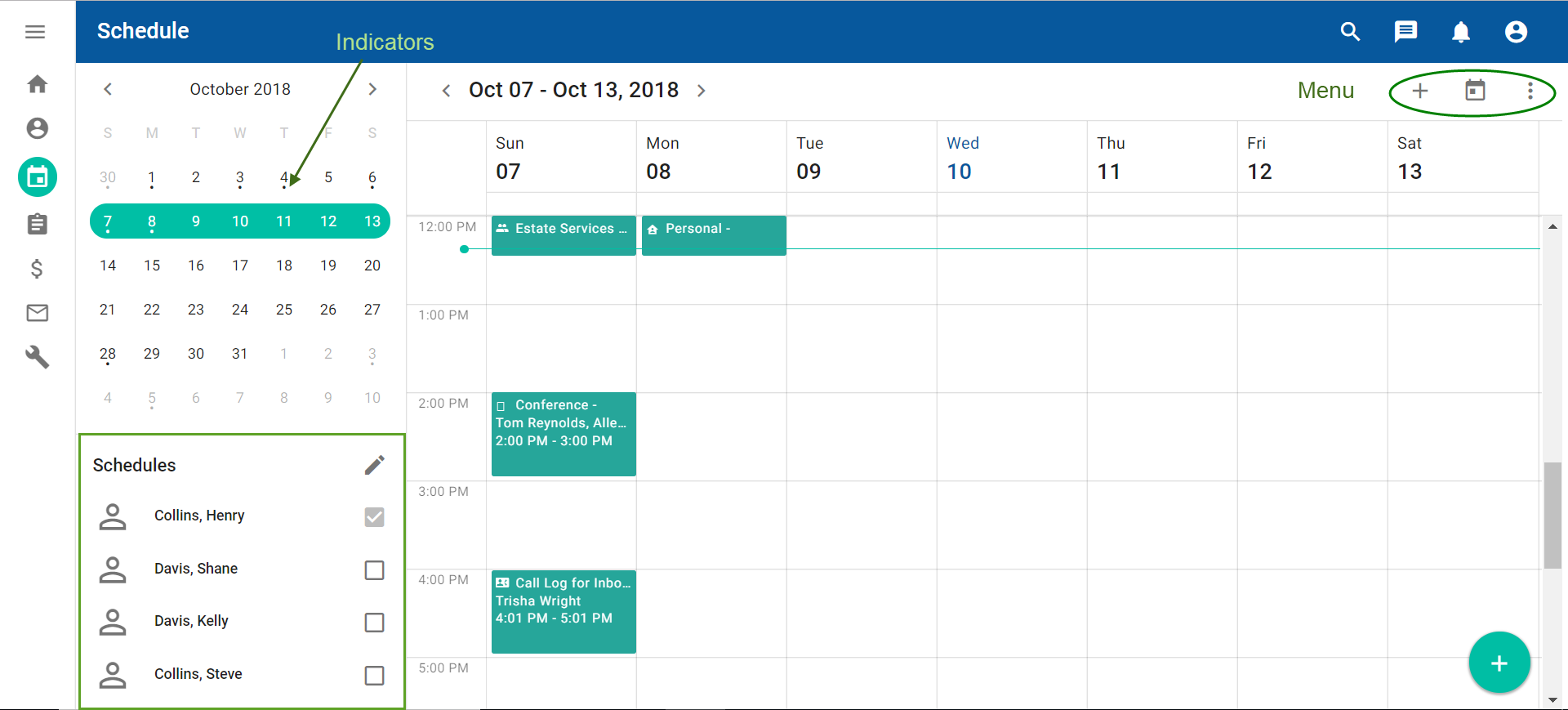Open the notifications bell

[x=1460, y=32]
